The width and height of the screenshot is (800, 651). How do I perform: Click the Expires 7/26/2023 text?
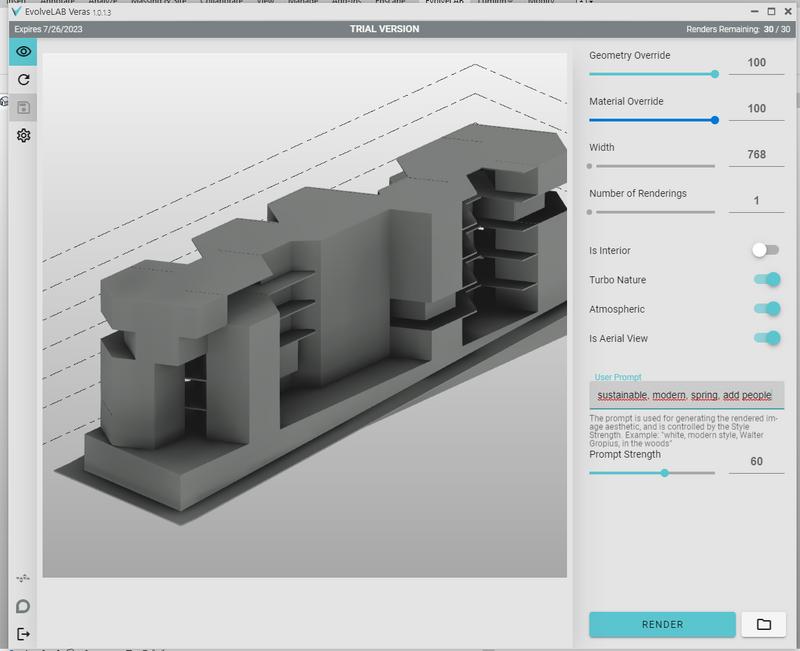(48, 29)
